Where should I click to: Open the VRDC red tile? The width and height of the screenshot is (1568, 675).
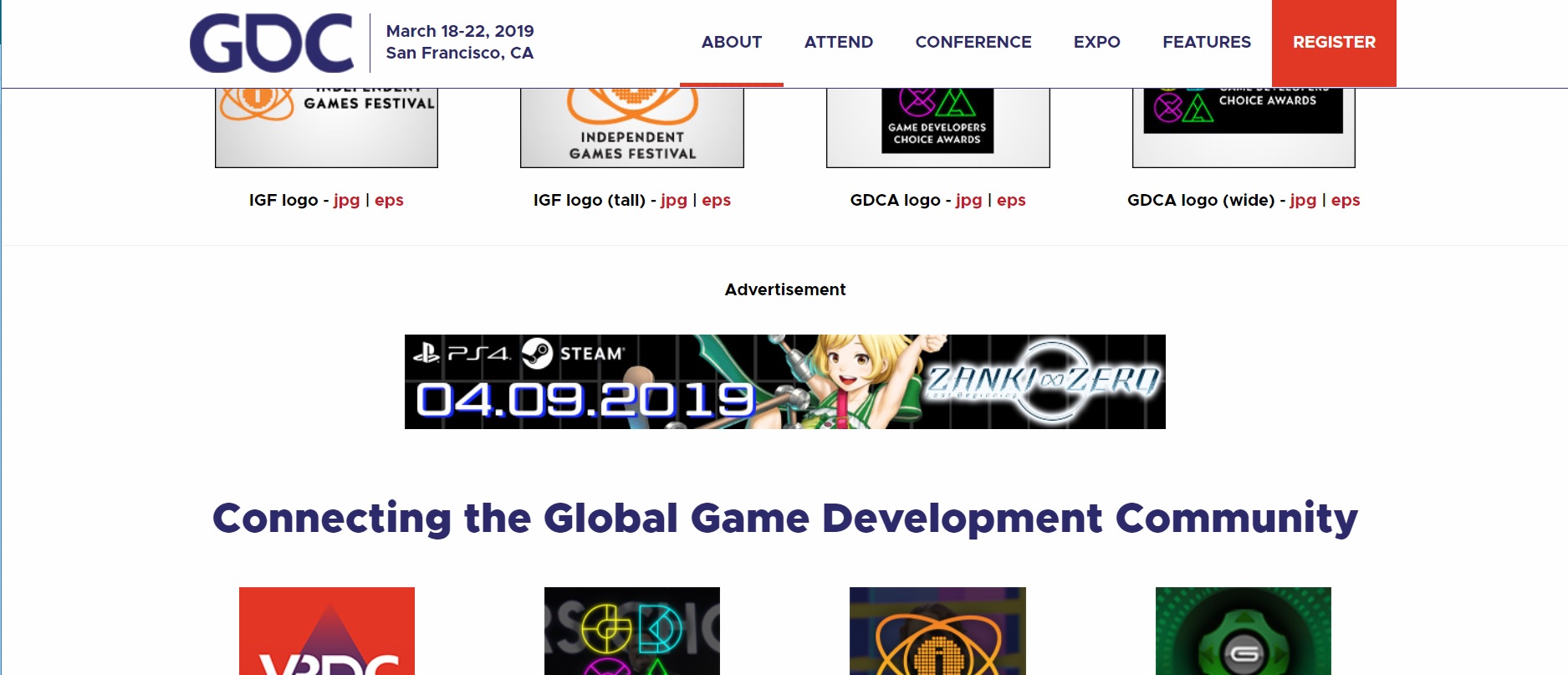327,631
